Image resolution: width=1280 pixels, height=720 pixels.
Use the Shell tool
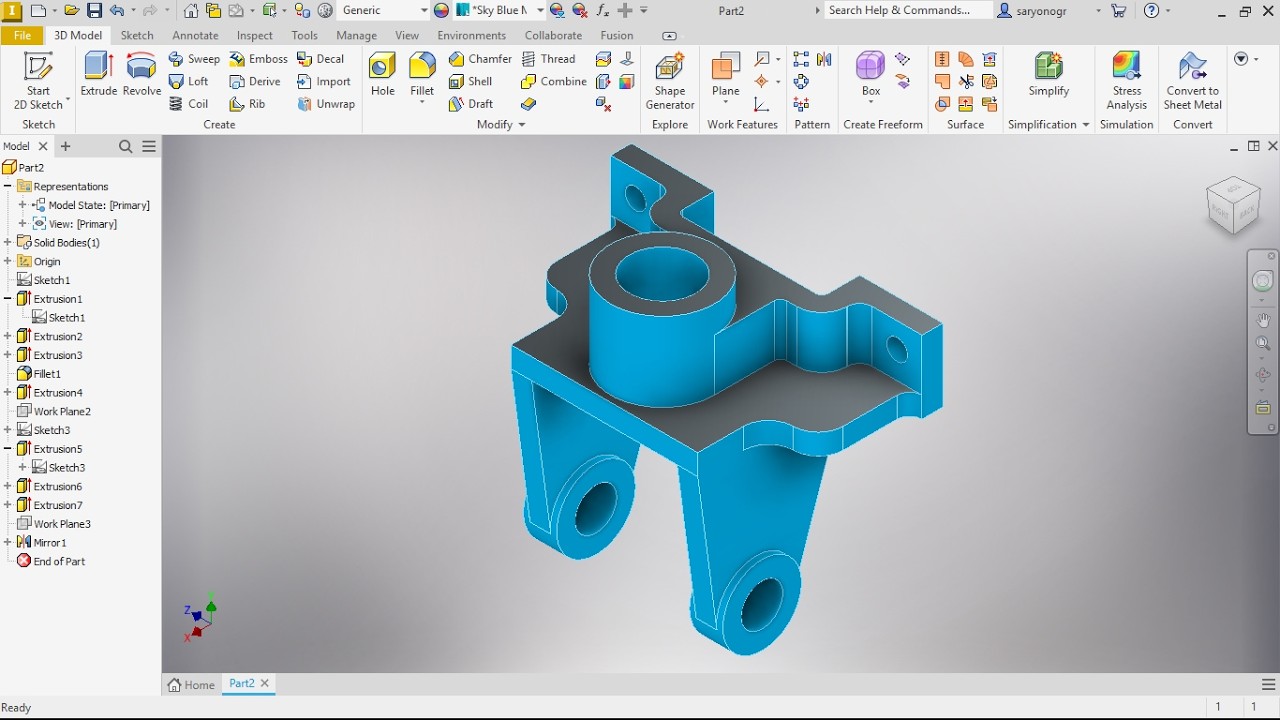[470, 81]
